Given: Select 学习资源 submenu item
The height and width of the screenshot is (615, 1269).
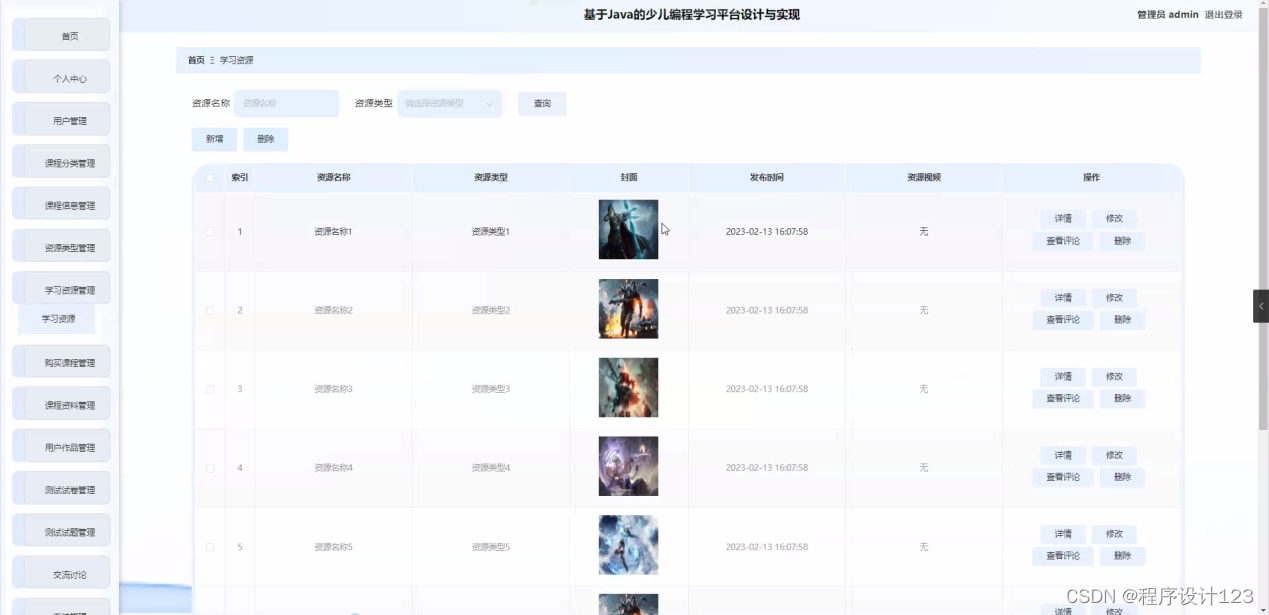Looking at the screenshot, I should pos(58,319).
